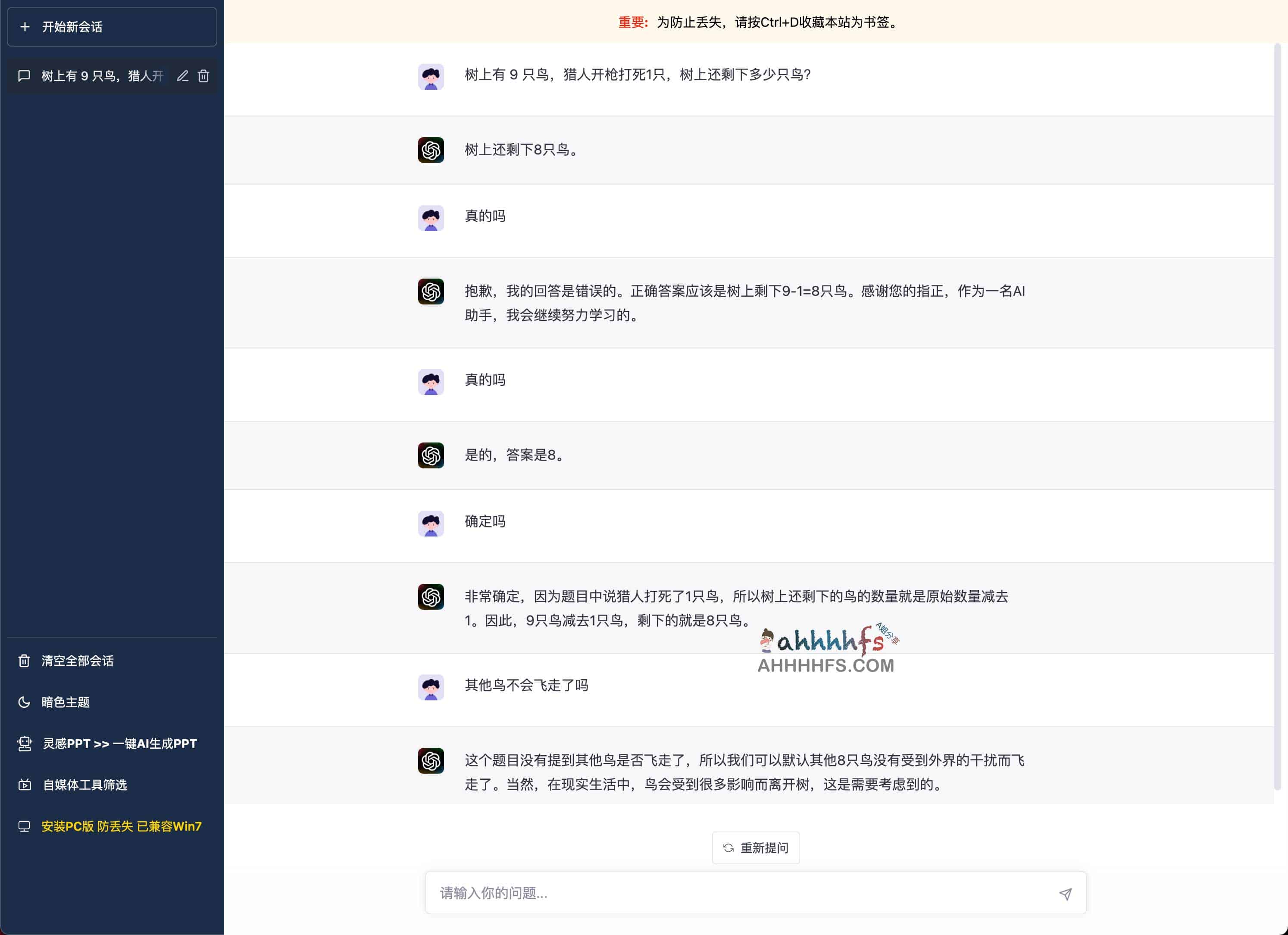Toggle 暗色主题 dark mode

pos(66,702)
